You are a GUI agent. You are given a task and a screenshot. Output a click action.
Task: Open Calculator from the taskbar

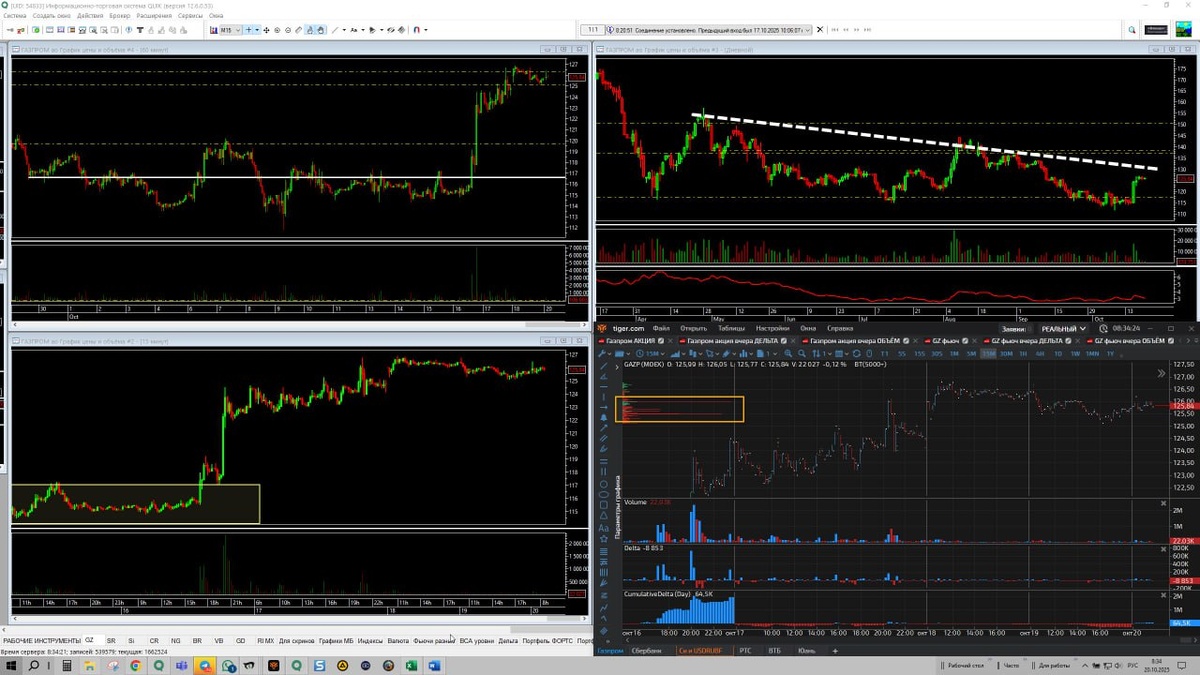(66, 665)
